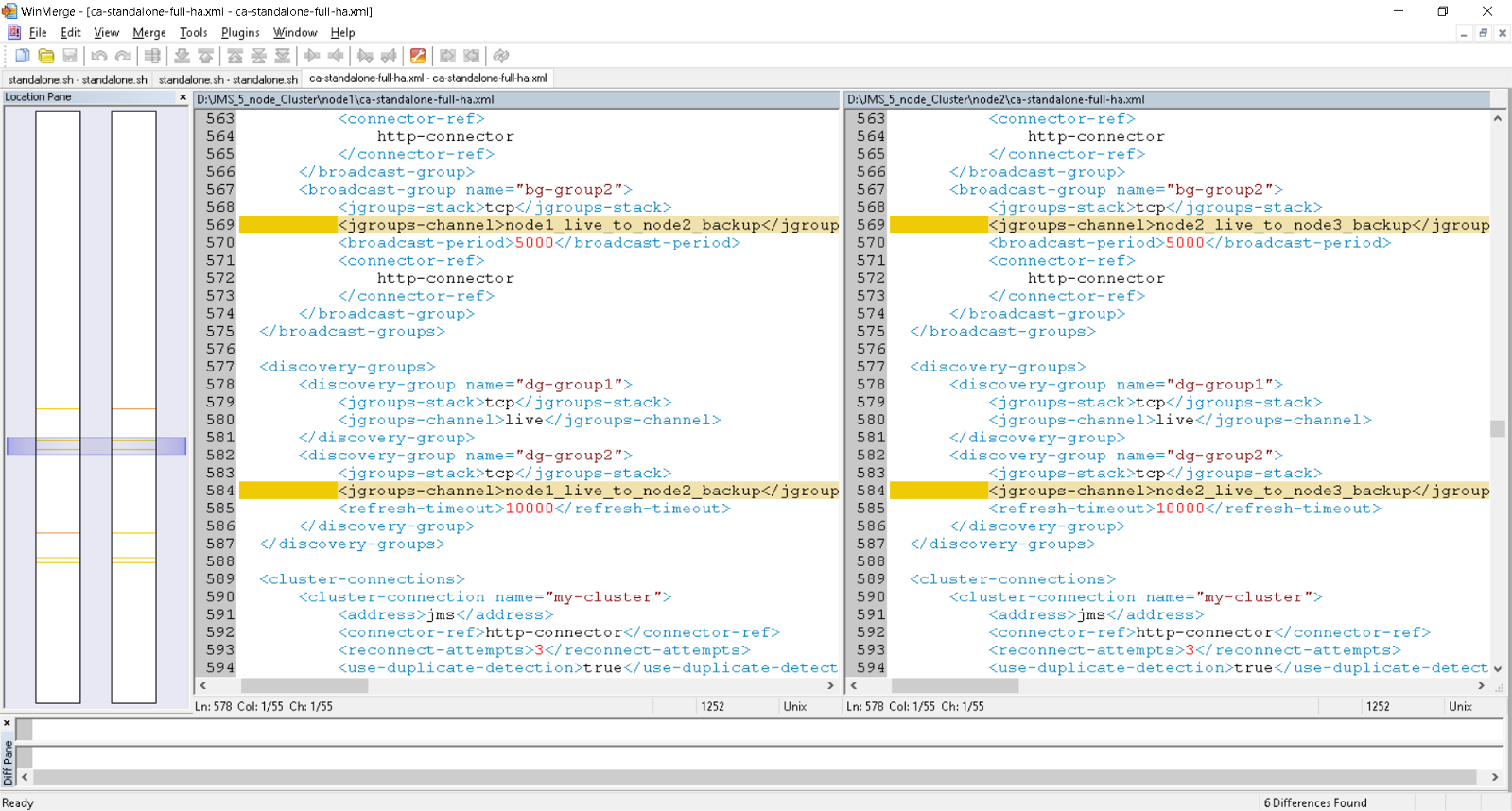Close the Diff Pane
The image size is (1512, 811).
coord(7,723)
